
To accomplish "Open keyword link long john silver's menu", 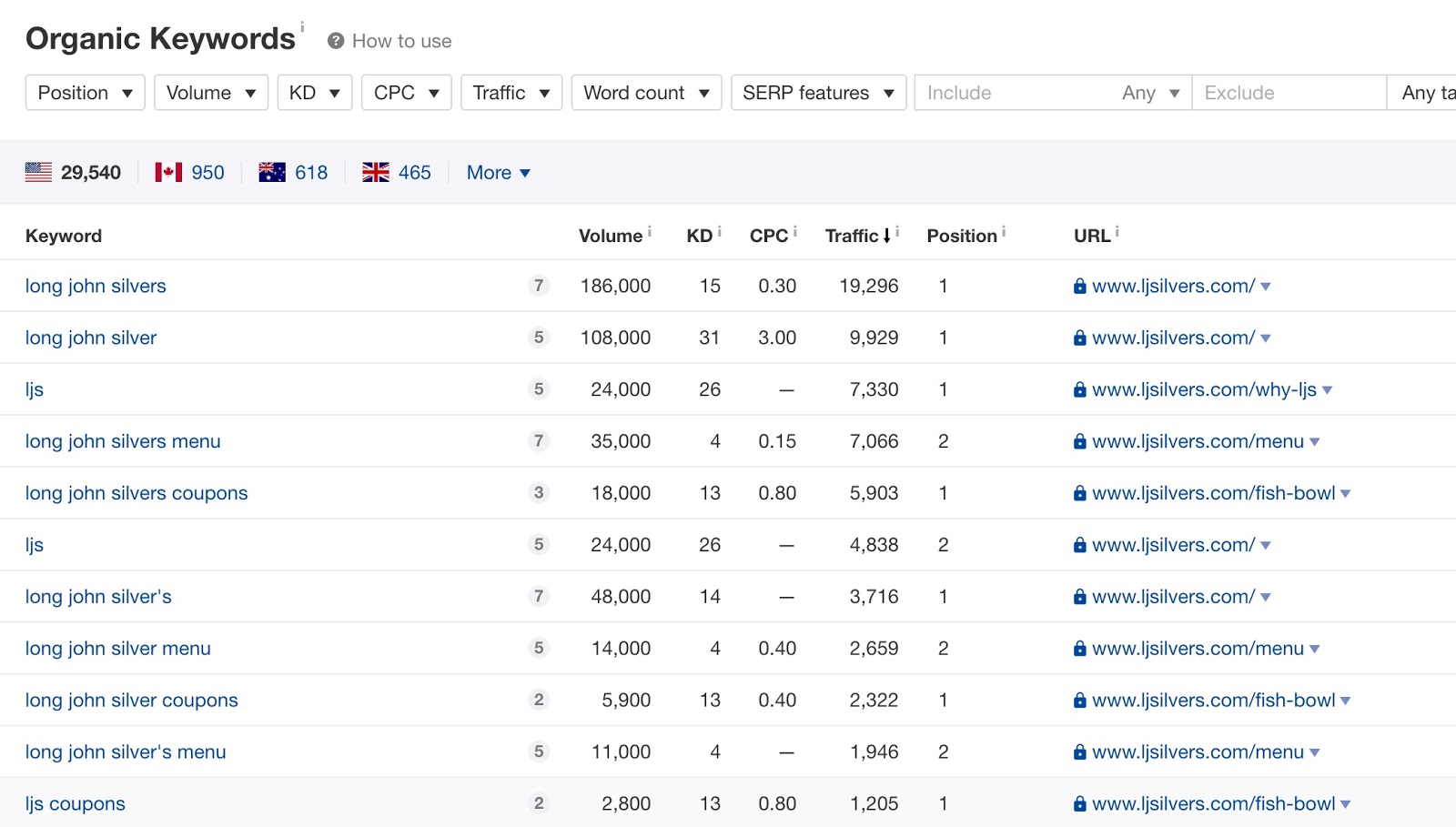I will [x=126, y=752].
